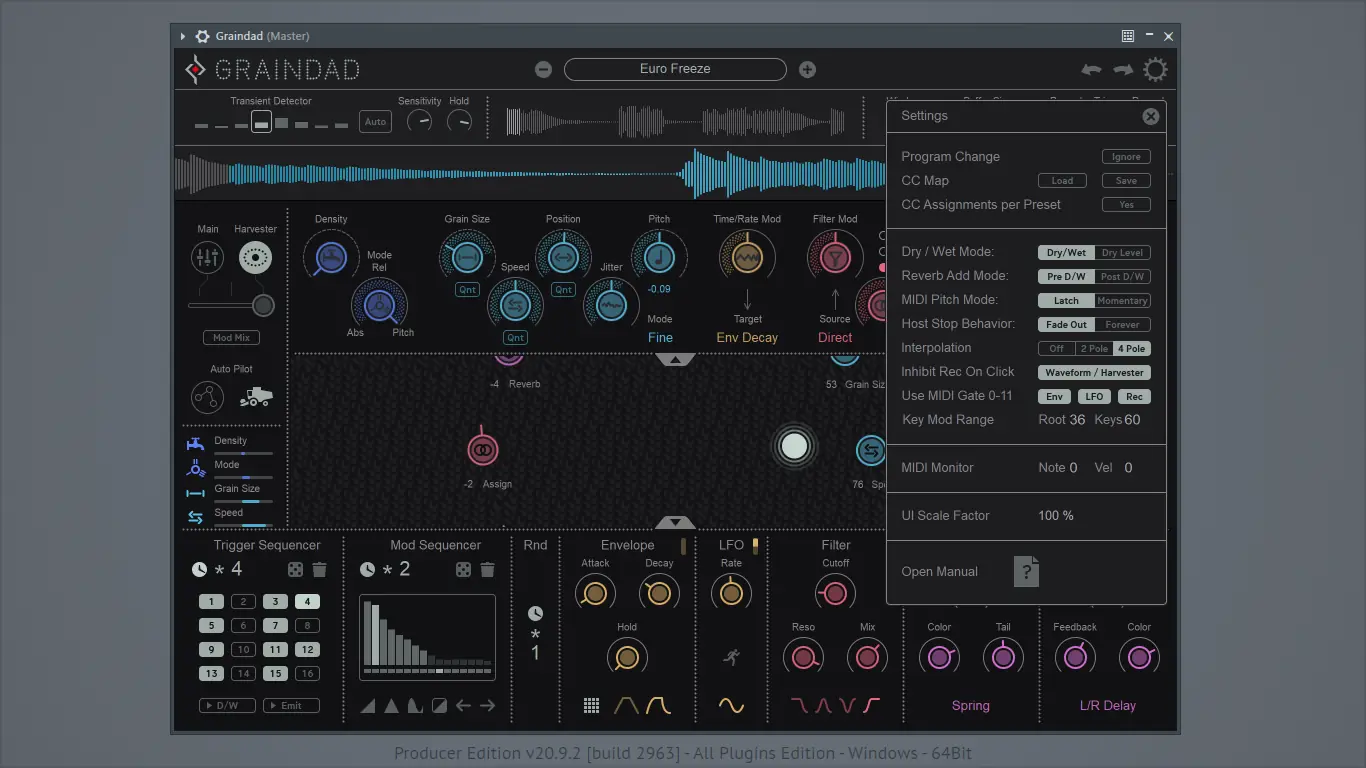The width and height of the screenshot is (1366, 768).
Task: Click the Trigger Sequencer clock icon
Action: (199, 569)
